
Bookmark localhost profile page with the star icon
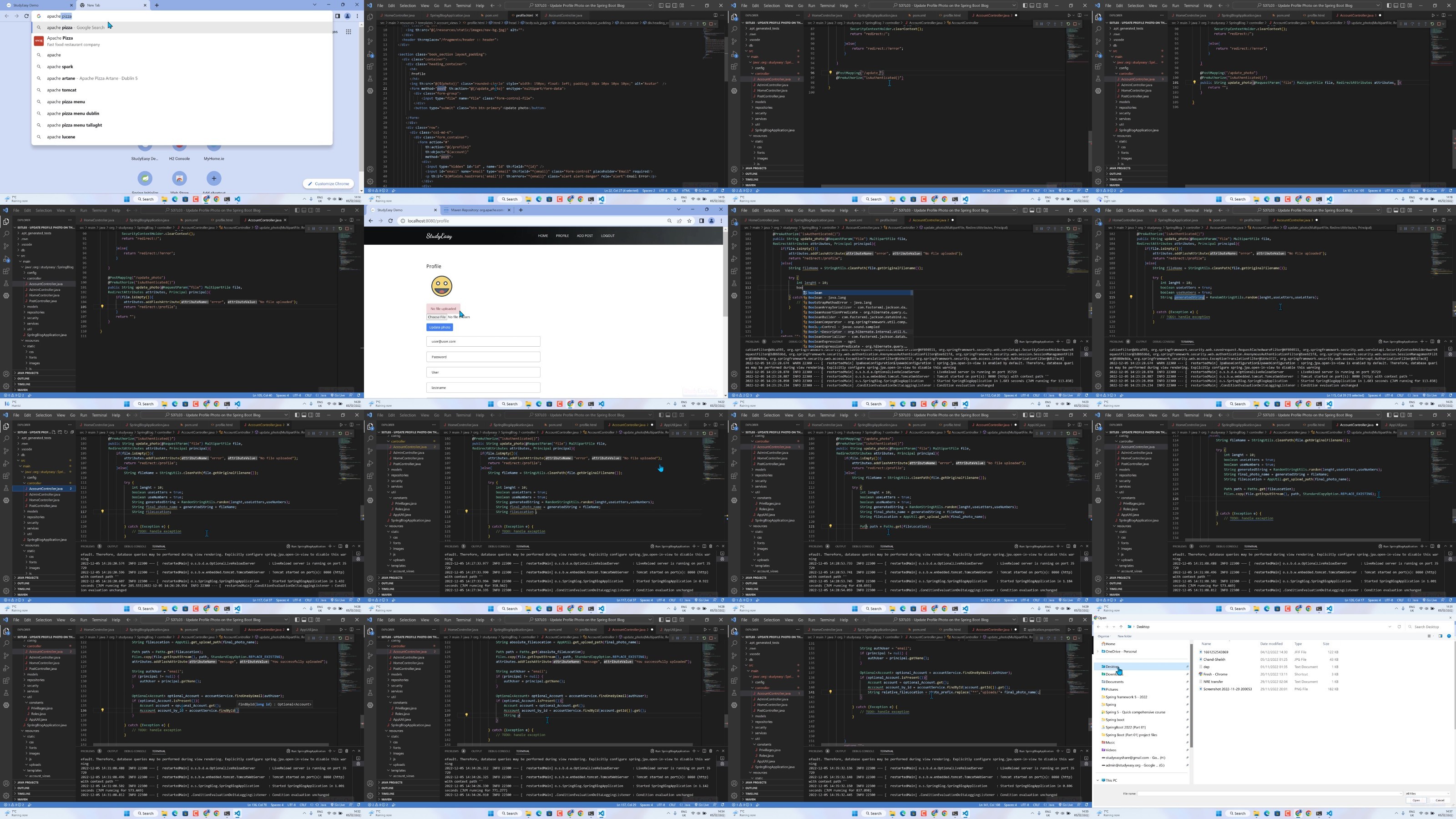pyautogui.click(x=690, y=221)
